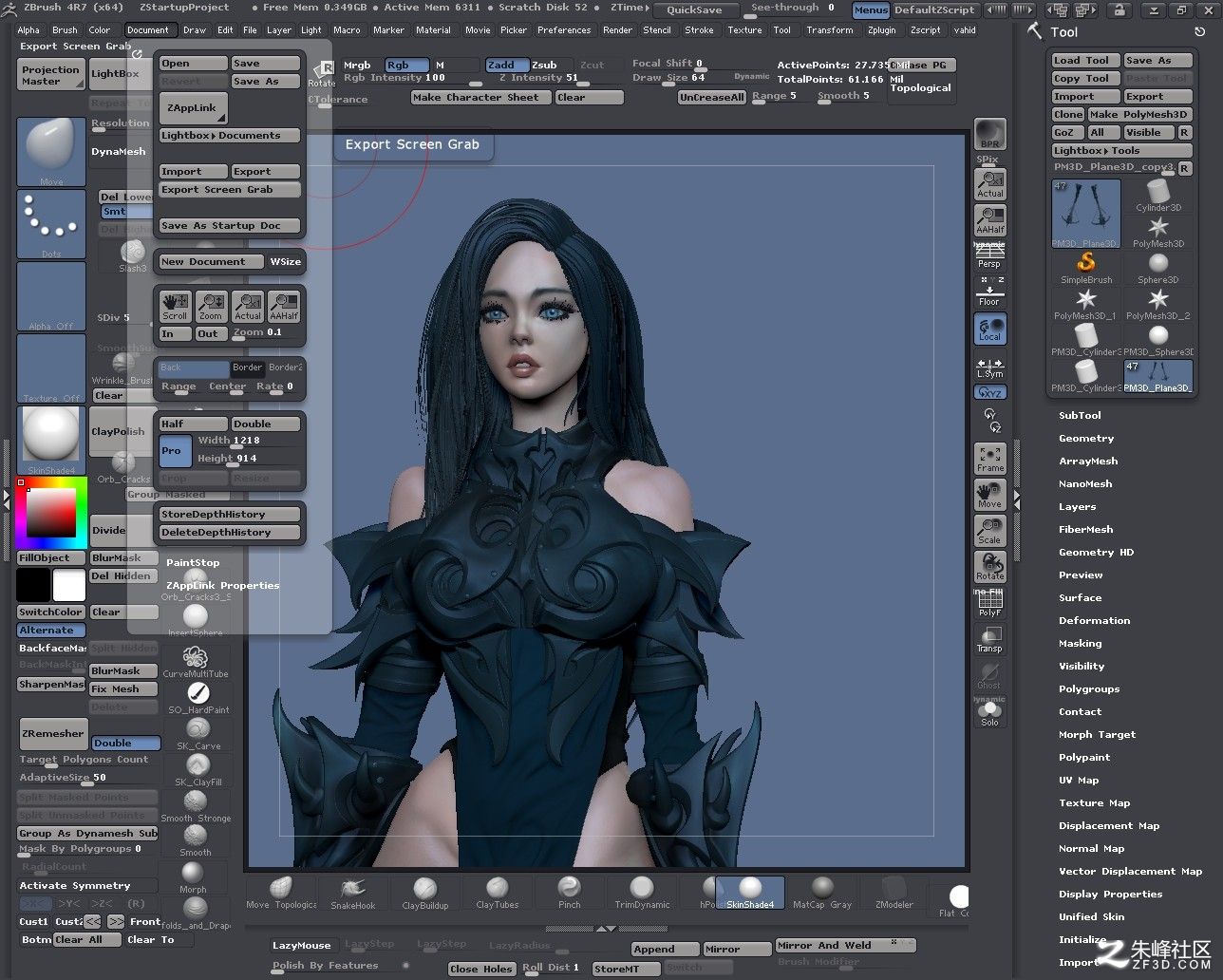The height and width of the screenshot is (980, 1223).
Task: Open the SkinShade4 material selector
Action: pyautogui.click(x=51, y=441)
